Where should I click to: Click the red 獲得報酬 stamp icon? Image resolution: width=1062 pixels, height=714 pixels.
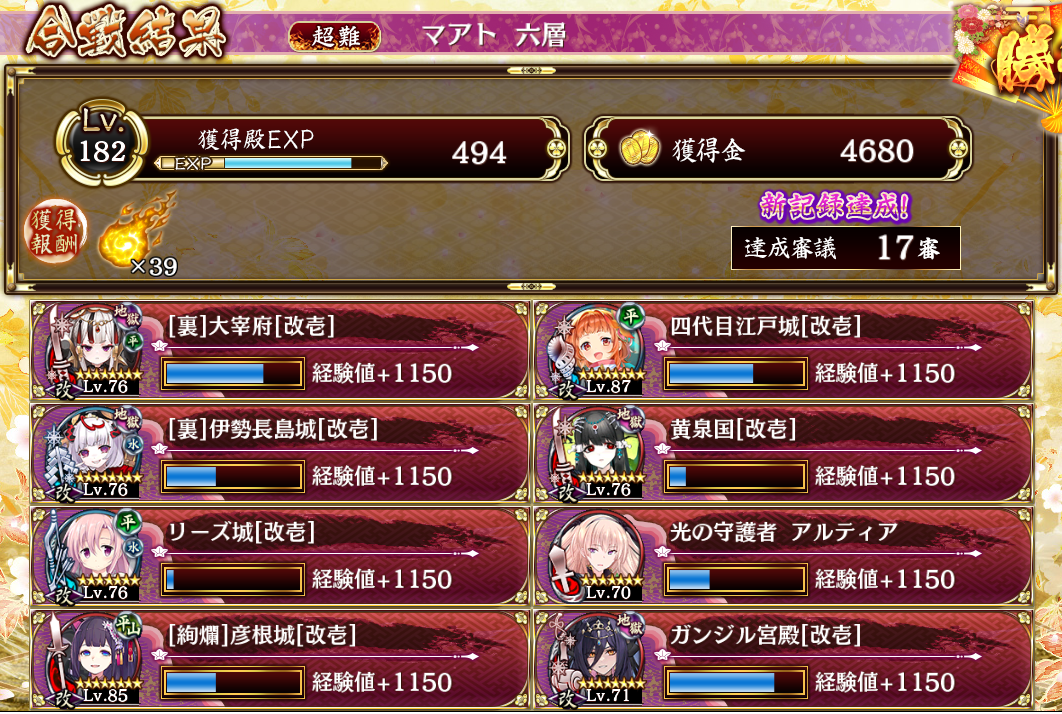coord(55,230)
